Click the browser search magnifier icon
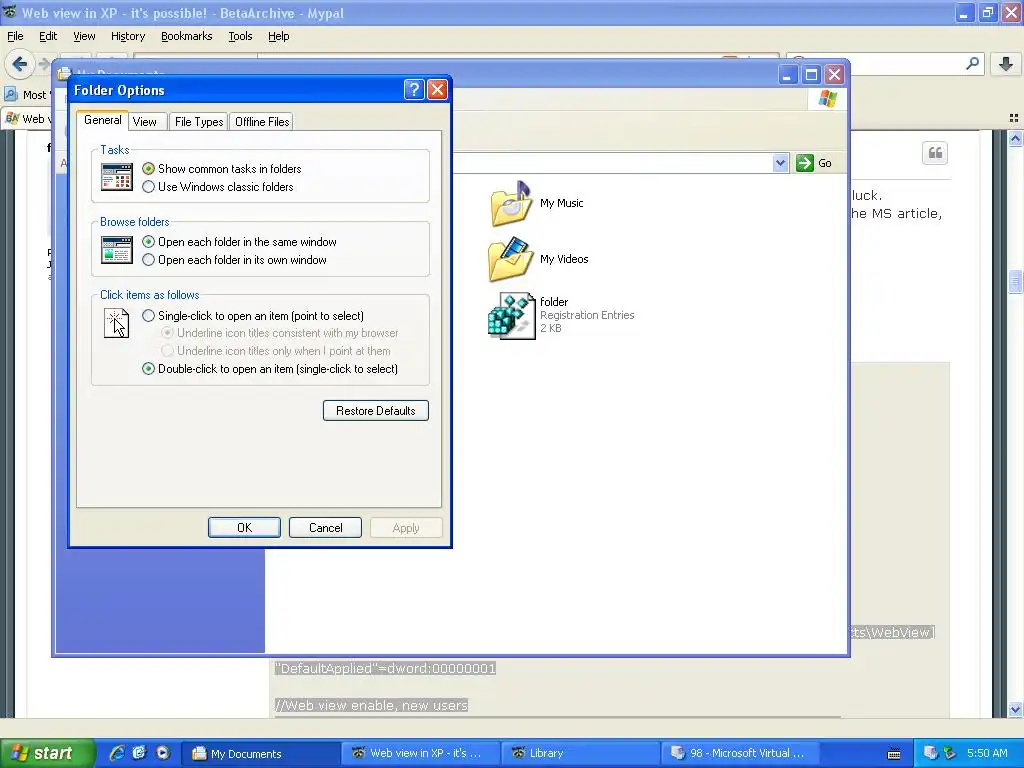This screenshot has height=768, width=1024. (x=972, y=63)
